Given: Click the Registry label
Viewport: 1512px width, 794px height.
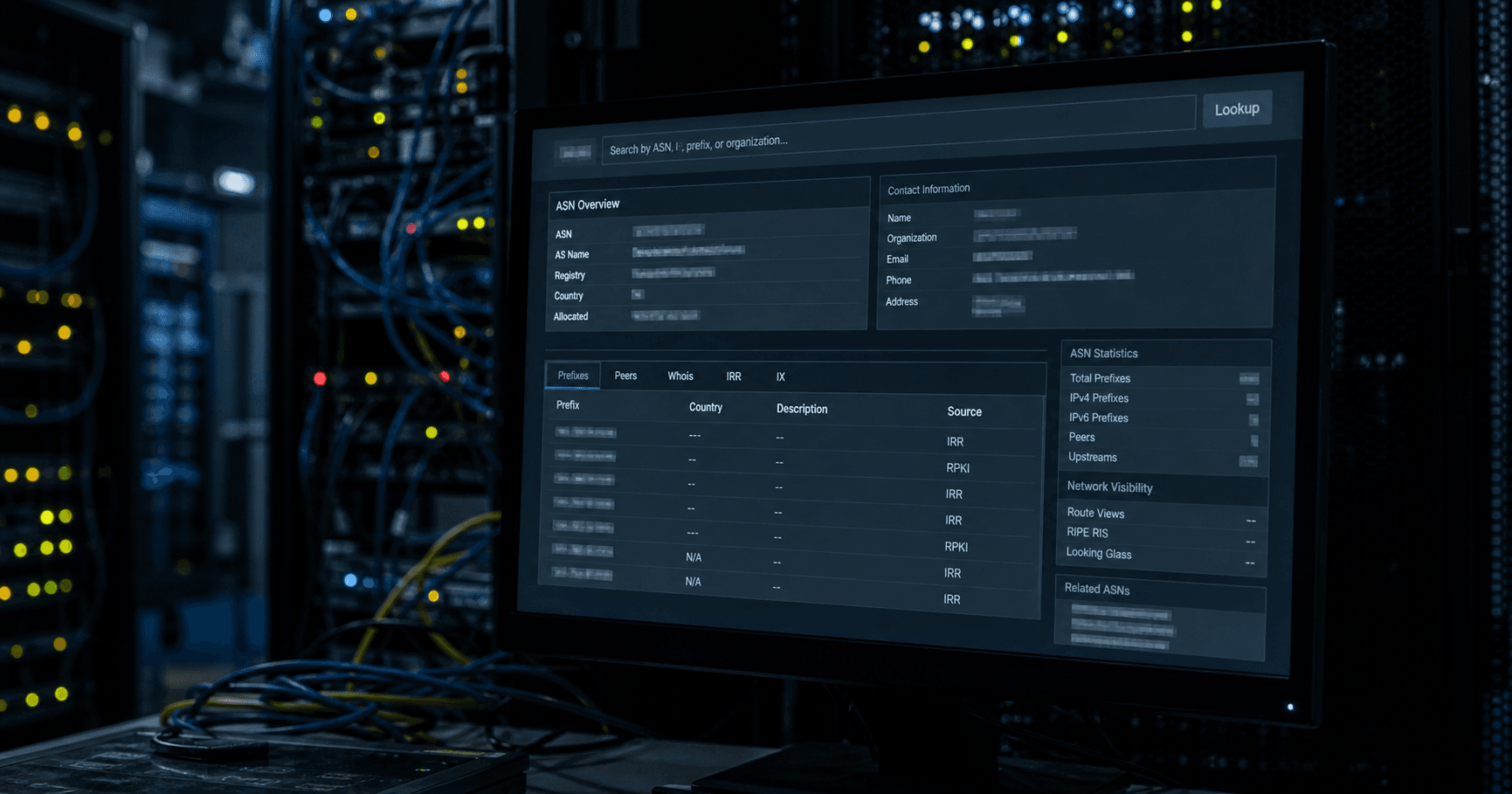Looking at the screenshot, I should (x=570, y=275).
